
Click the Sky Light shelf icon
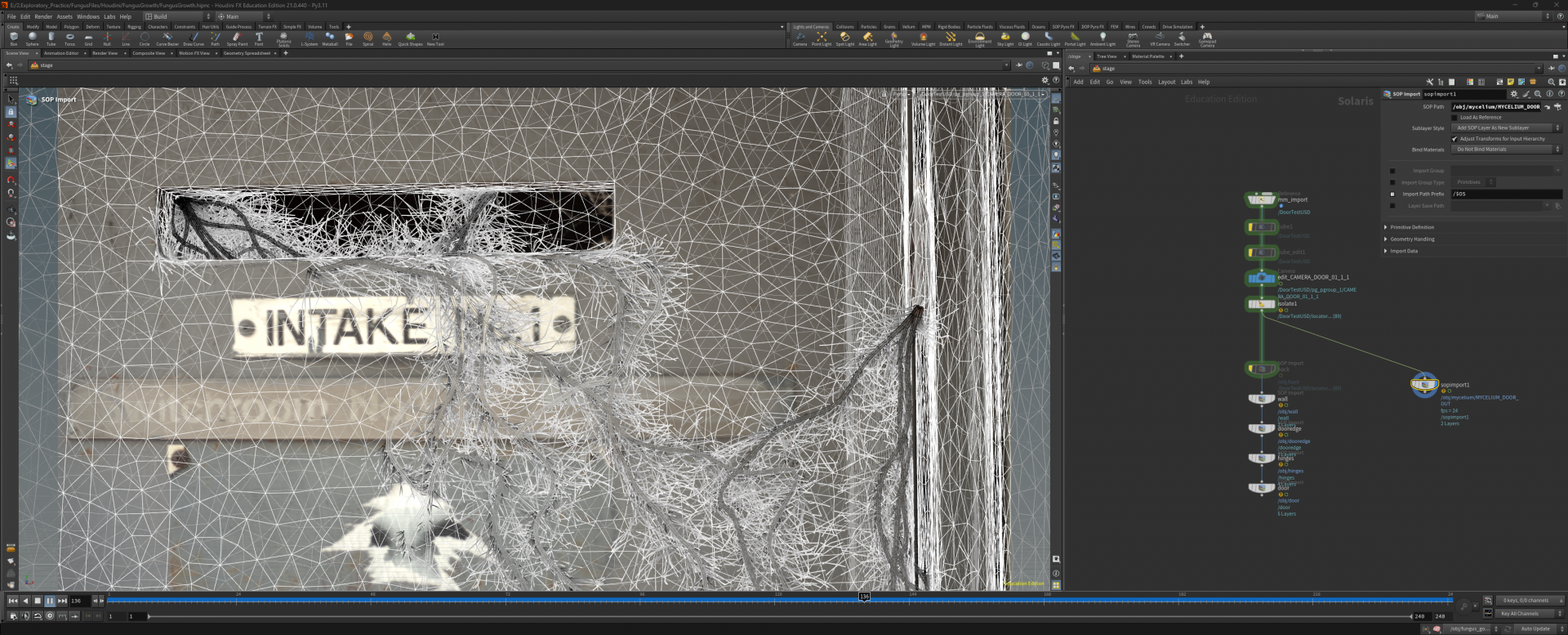point(1005,38)
